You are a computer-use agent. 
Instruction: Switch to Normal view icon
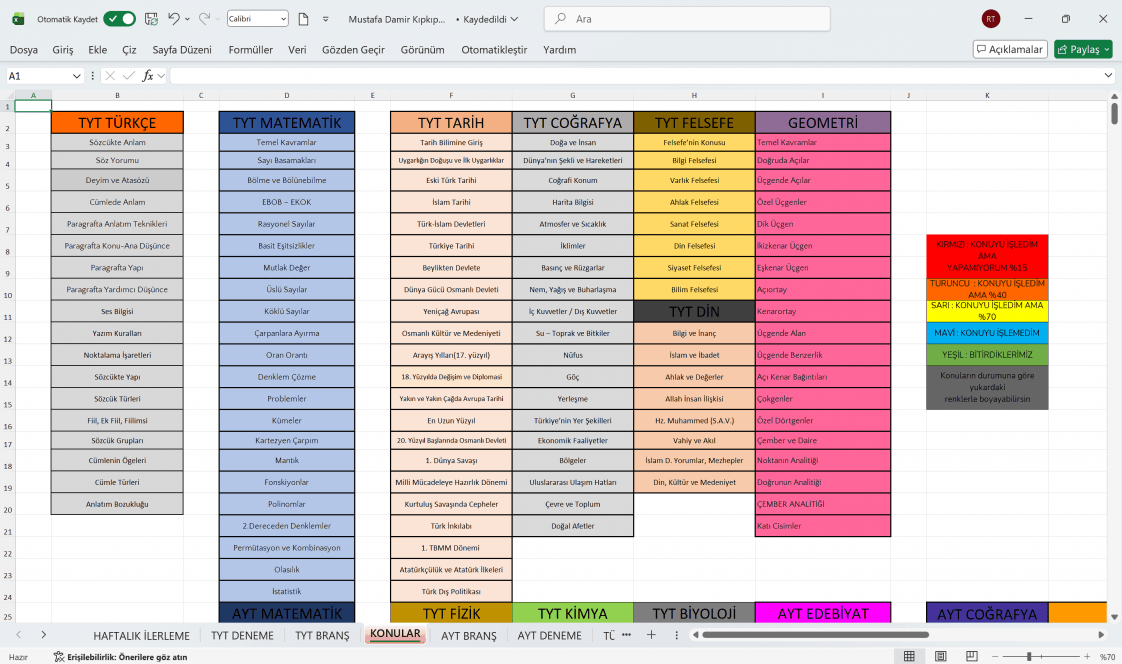909,656
